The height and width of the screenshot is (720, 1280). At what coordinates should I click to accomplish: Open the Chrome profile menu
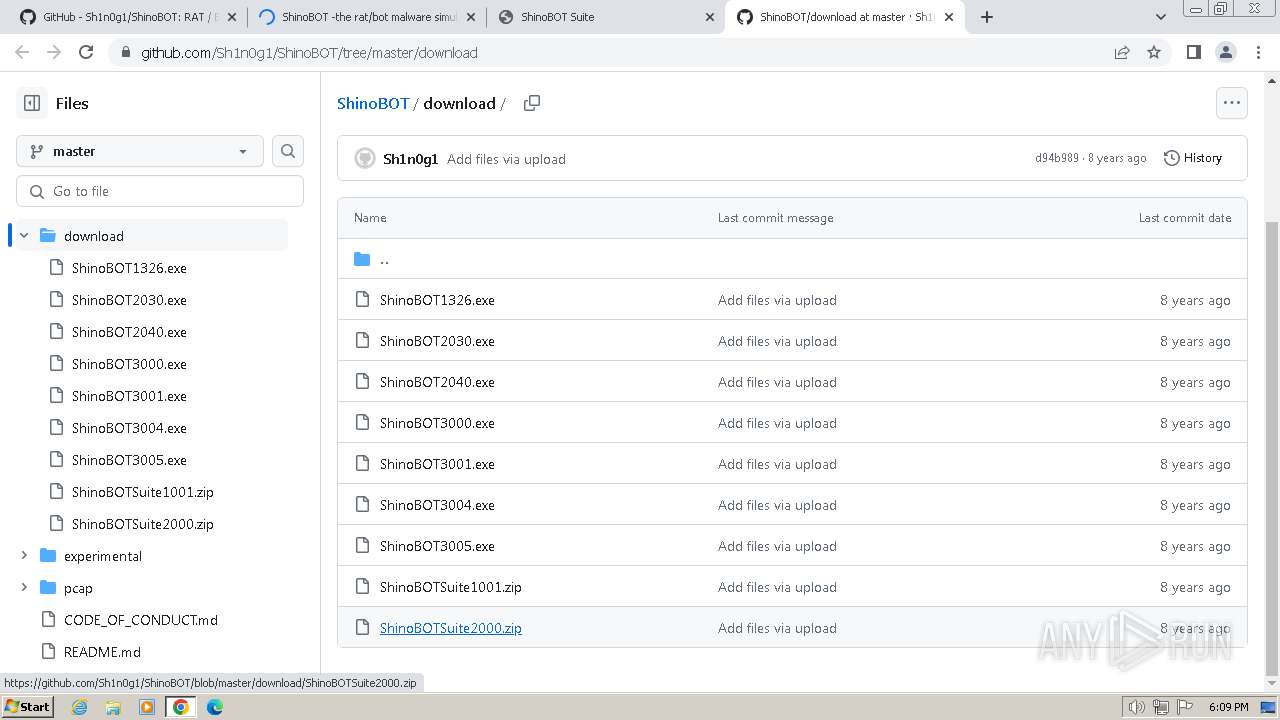coord(1225,52)
